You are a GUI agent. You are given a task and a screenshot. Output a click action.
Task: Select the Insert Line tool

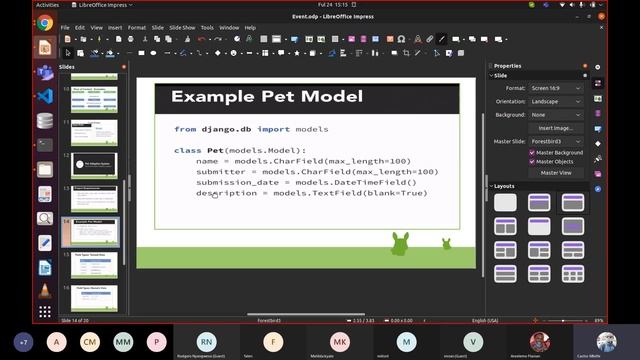tap(129, 53)
